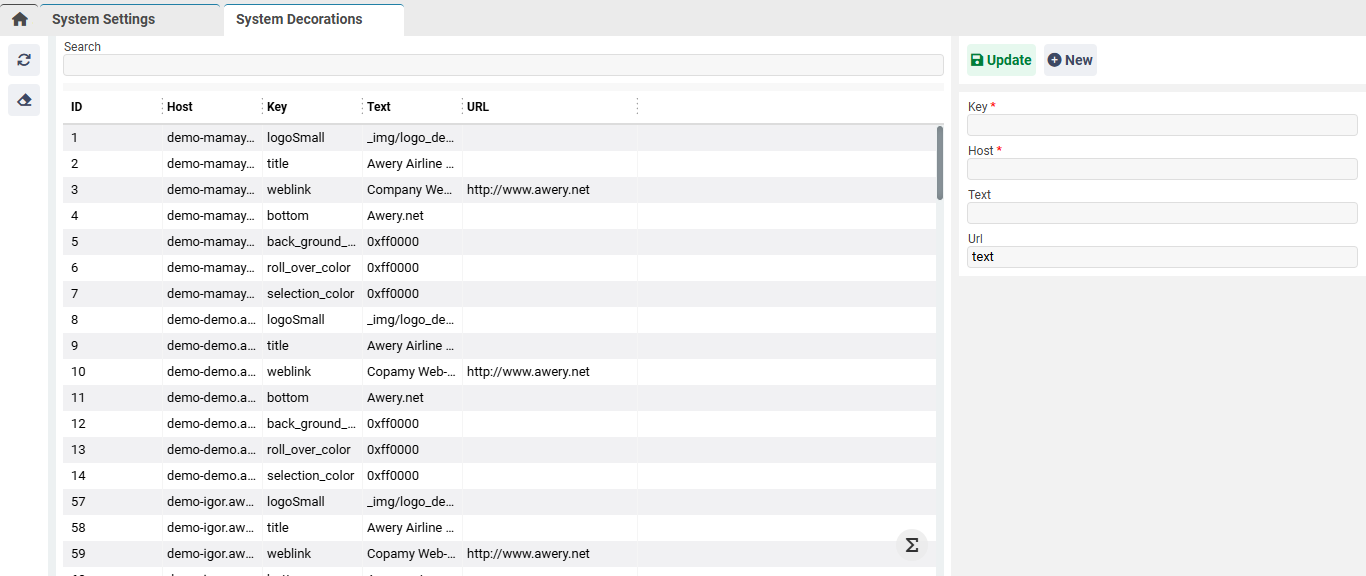Screen dimensions: 1366x576
Task: Click the Home icon in the top corner
Action: [x=19, y=18]
